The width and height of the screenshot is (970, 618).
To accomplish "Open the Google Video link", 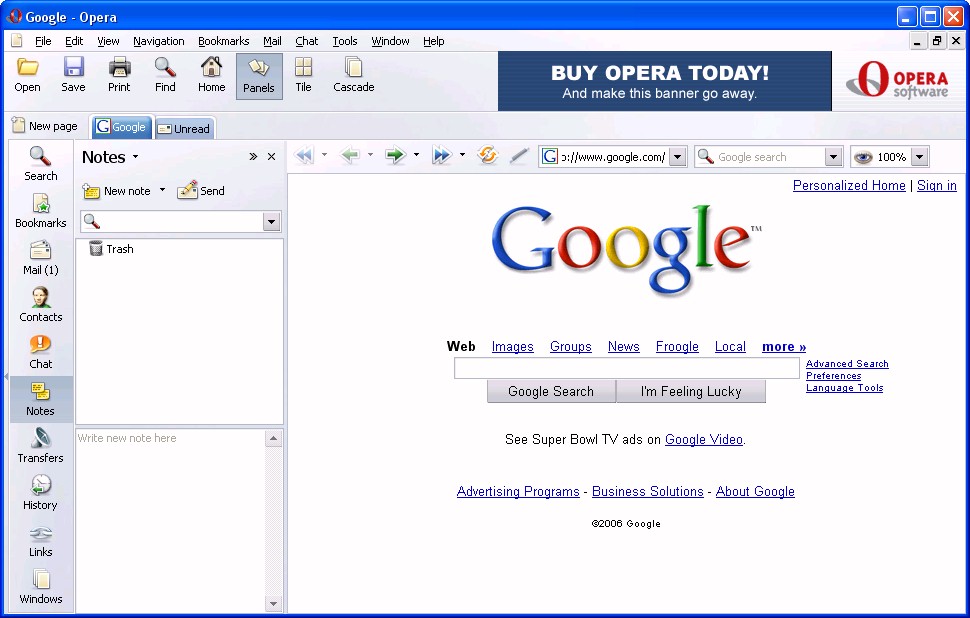I will coord(703,440).
